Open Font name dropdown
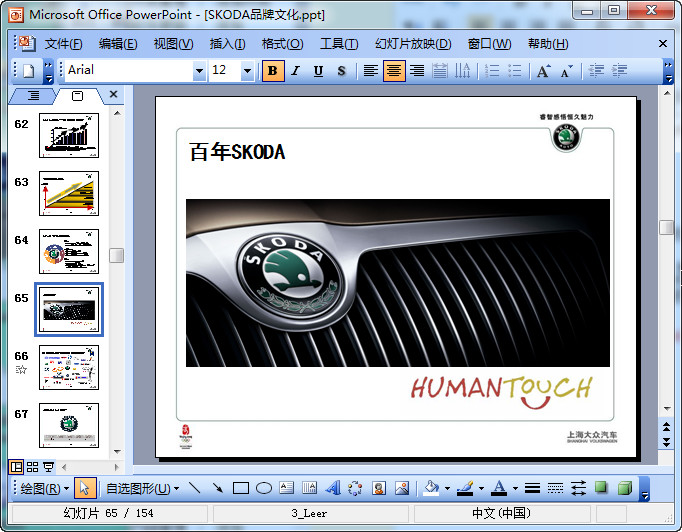This screenshot has height=532, width=682. tap(199, 71)
